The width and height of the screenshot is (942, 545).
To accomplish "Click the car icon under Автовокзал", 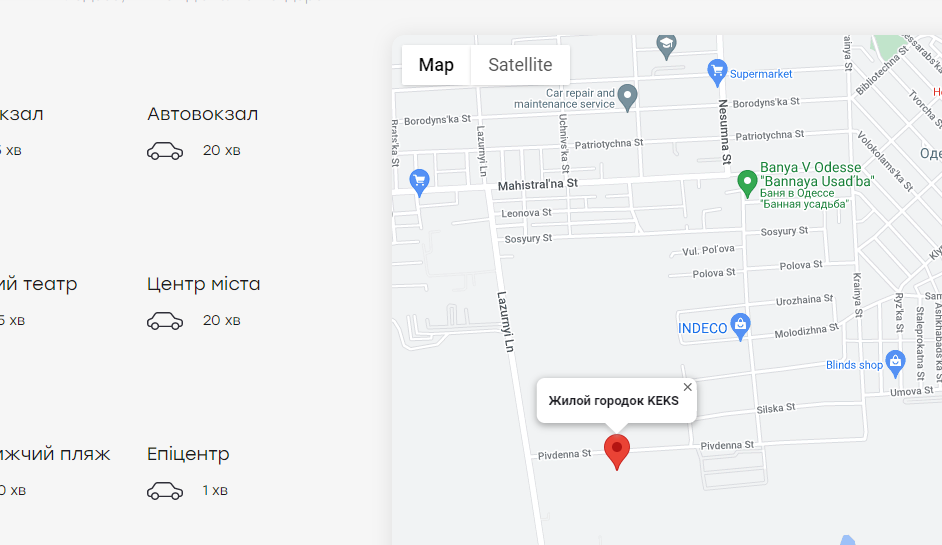I will pos(165,151).
